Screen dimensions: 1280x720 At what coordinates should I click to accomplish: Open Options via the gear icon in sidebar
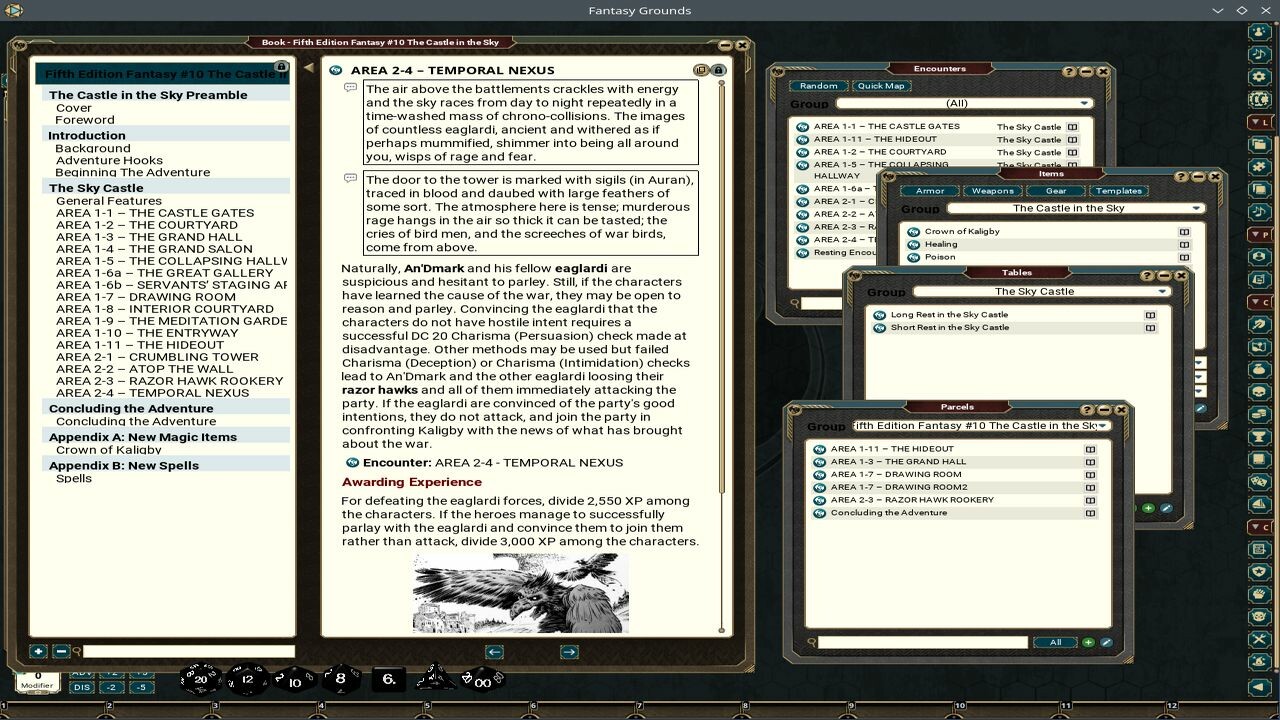1258,76
